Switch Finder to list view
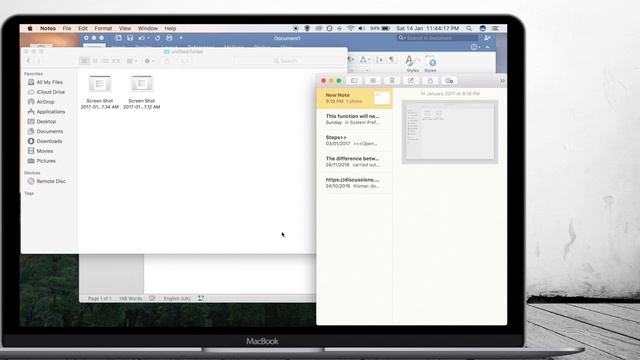This screenshot has width=640, height=360. [95, 61]
